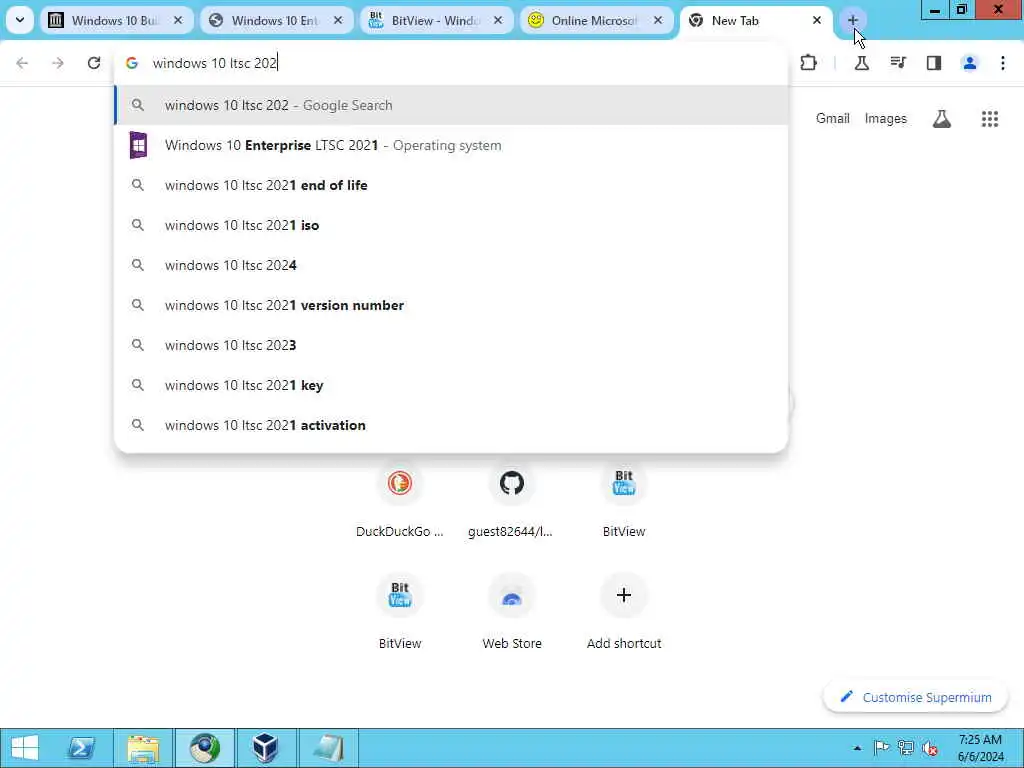Open the media controls icon
The image size is (1024, 768).
[x=898, y=63]
